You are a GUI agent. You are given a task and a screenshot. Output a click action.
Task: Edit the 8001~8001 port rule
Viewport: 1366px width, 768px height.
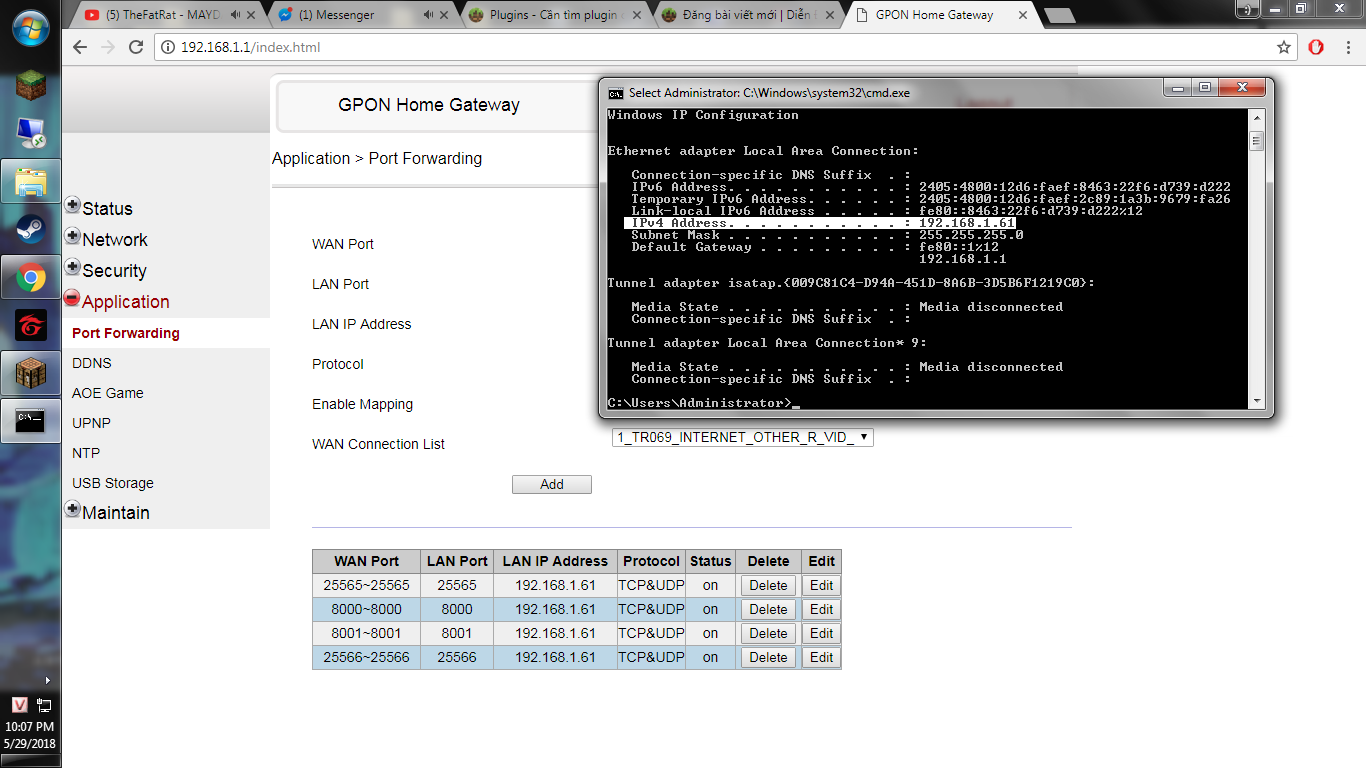click(821, 633)
